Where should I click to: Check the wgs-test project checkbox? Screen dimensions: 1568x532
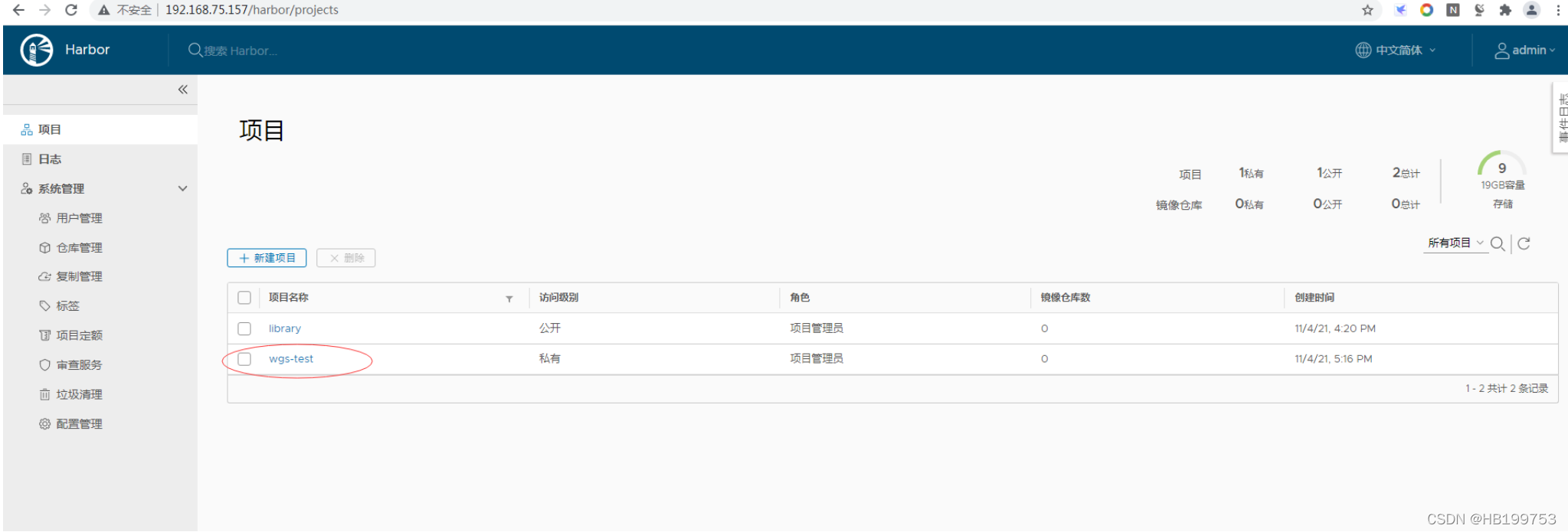244,359
